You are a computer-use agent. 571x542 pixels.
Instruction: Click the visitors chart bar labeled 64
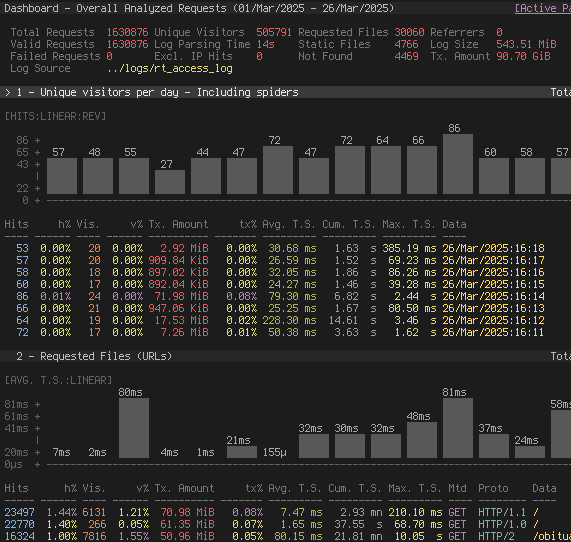tap(386, 170)
